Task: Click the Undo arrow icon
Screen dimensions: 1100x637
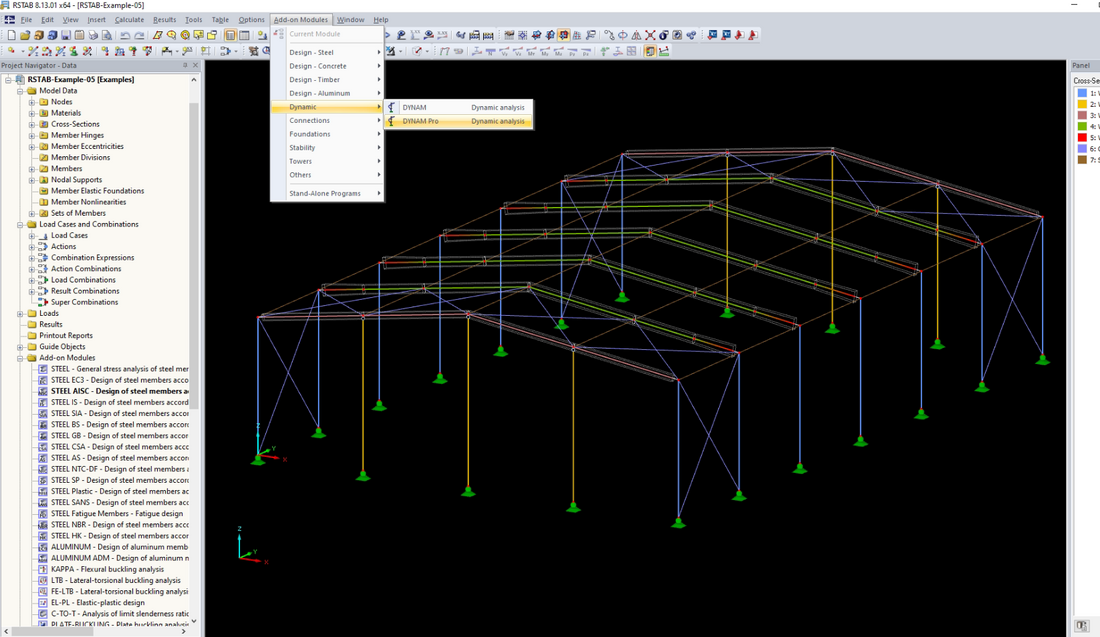Action: [x=125, y=35]
